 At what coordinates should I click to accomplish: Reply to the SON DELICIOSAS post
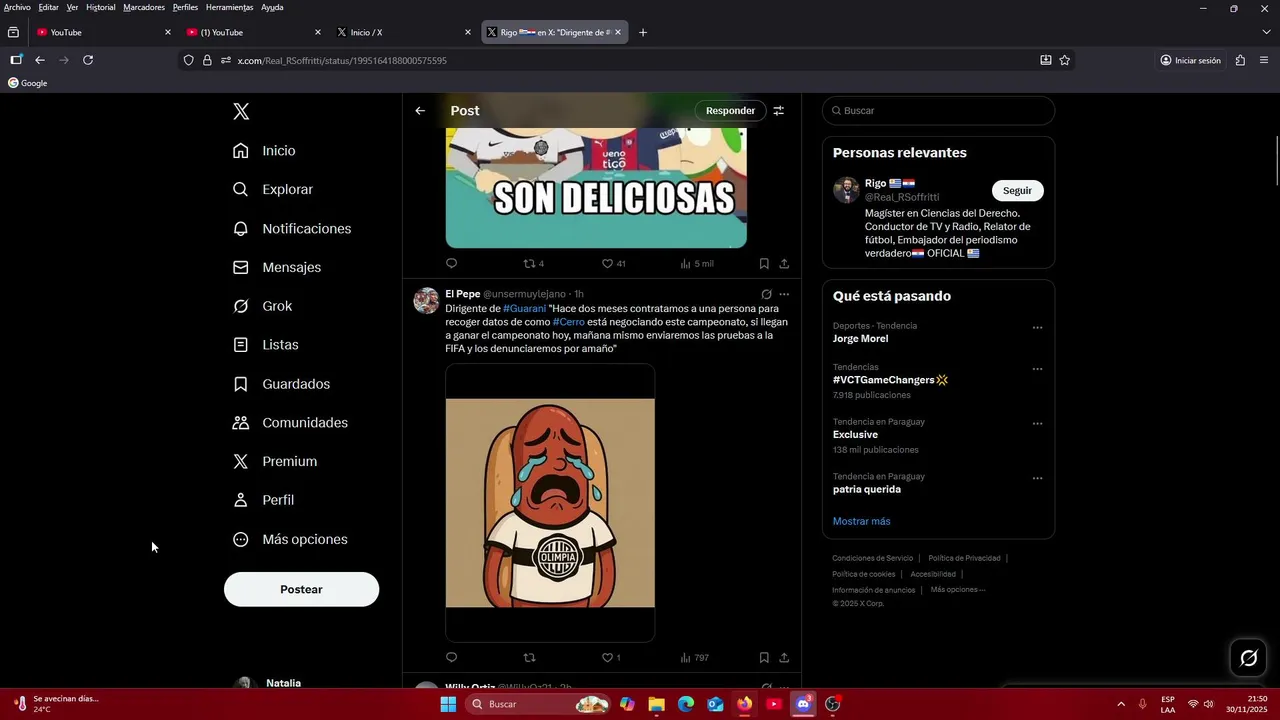(451, 264)
